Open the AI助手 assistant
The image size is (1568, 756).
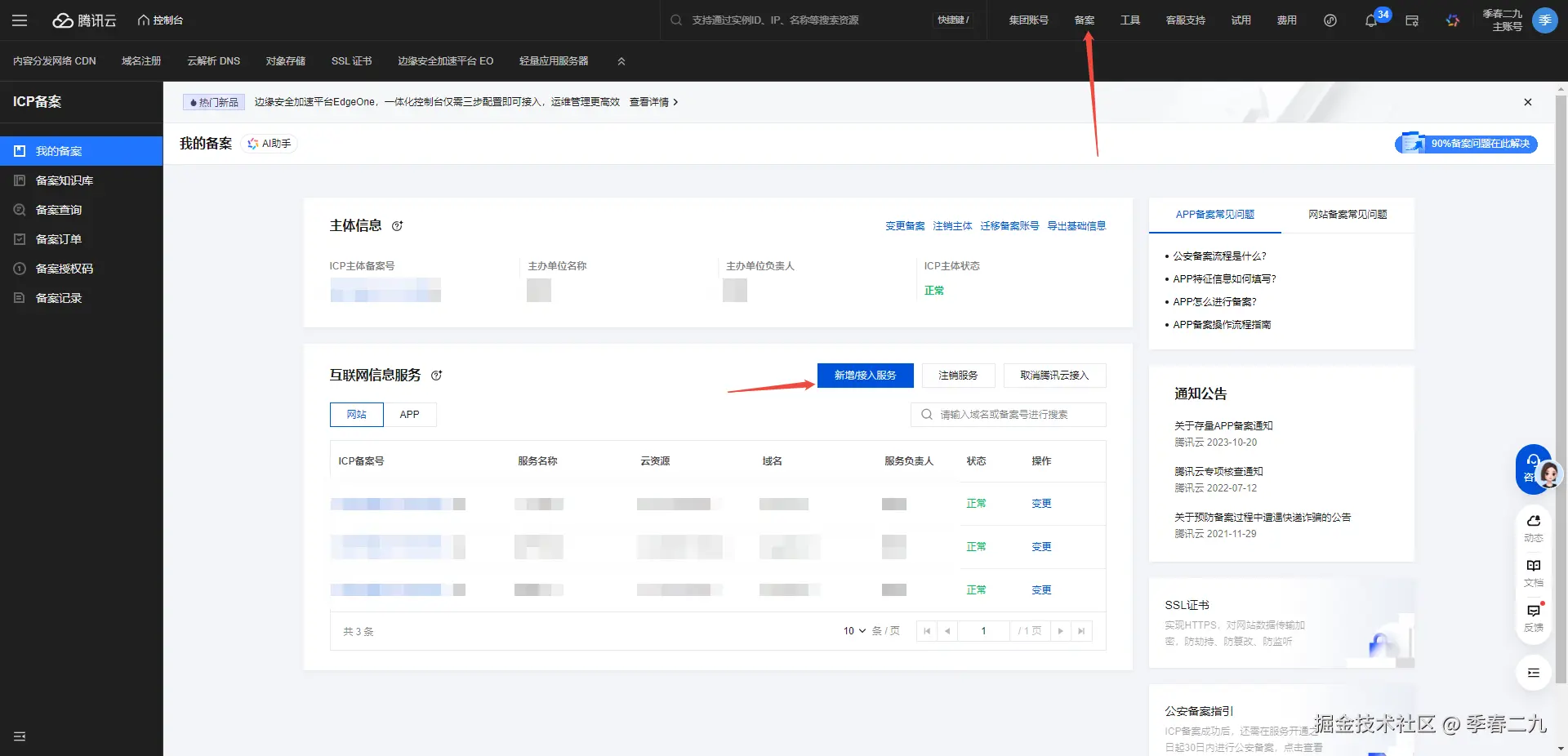[269, 144]
